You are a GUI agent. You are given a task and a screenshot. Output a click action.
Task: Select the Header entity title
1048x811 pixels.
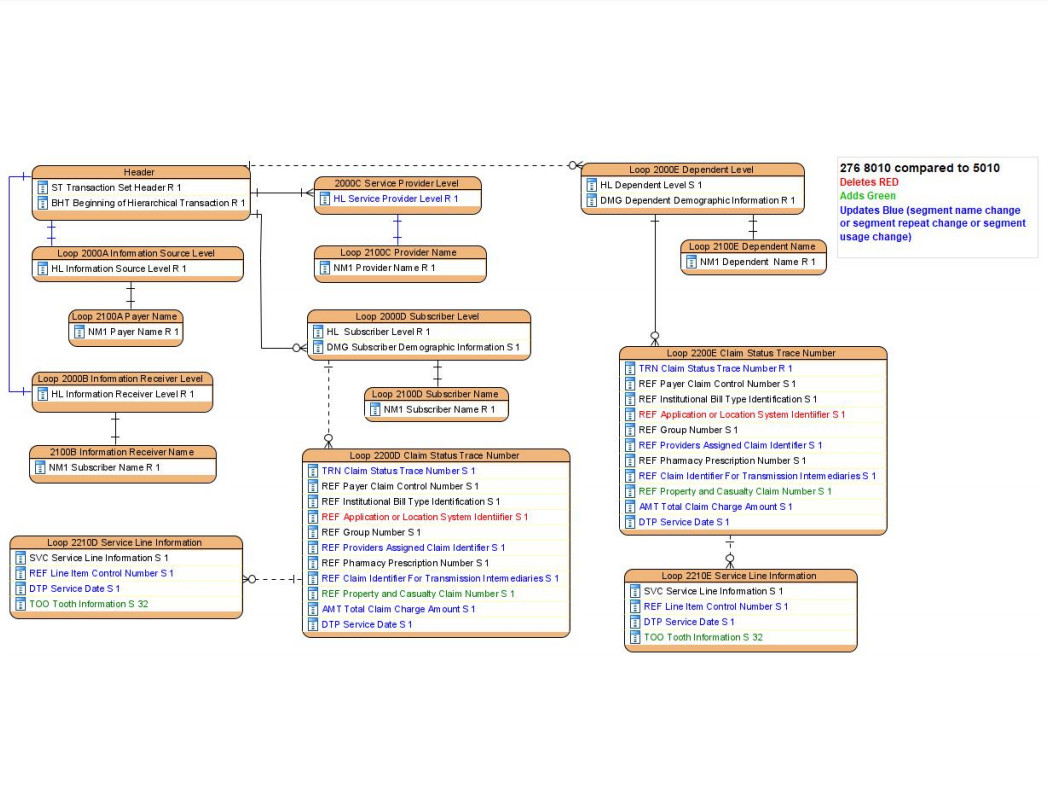[x=139, y=172]
